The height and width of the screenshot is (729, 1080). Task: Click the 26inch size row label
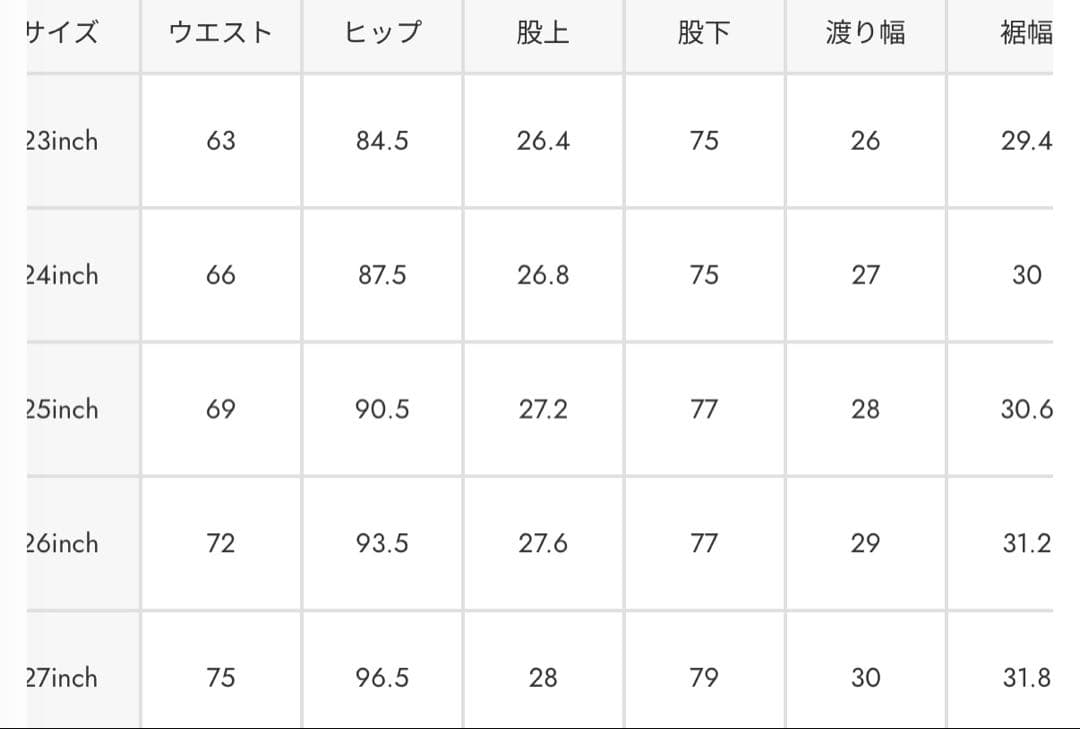(x=62, y=543)
